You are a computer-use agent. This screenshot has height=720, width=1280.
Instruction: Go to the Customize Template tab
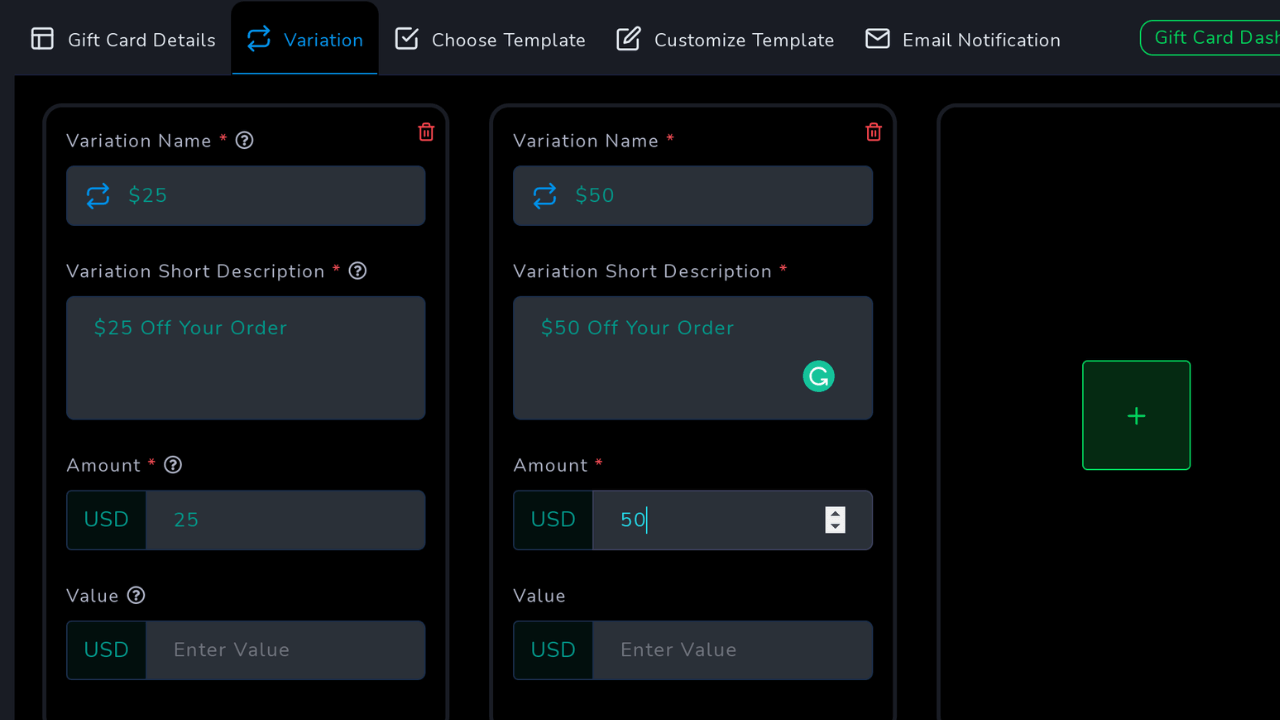click(x=725, y=40)
